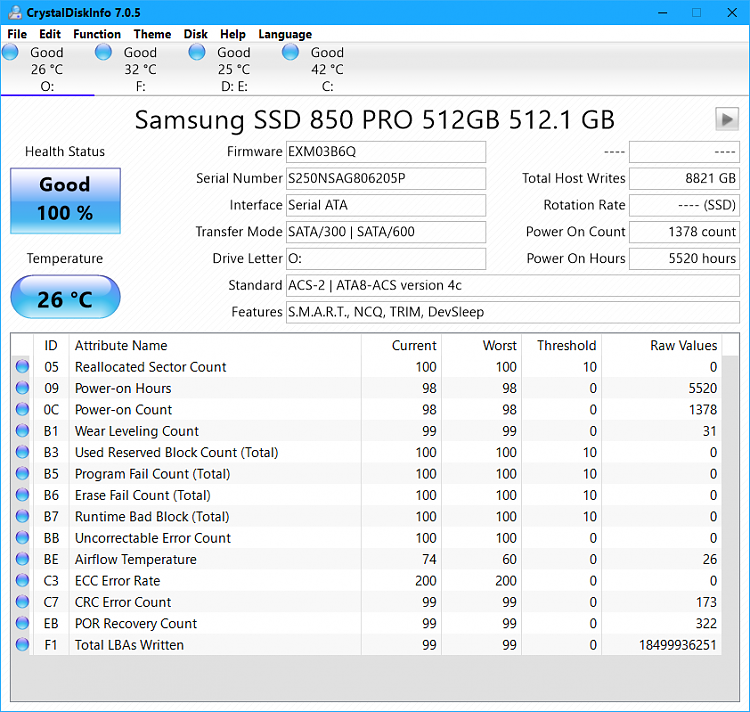The image size is (750, 712).
Task: Open the Theme menu
Action: [152, 34]
